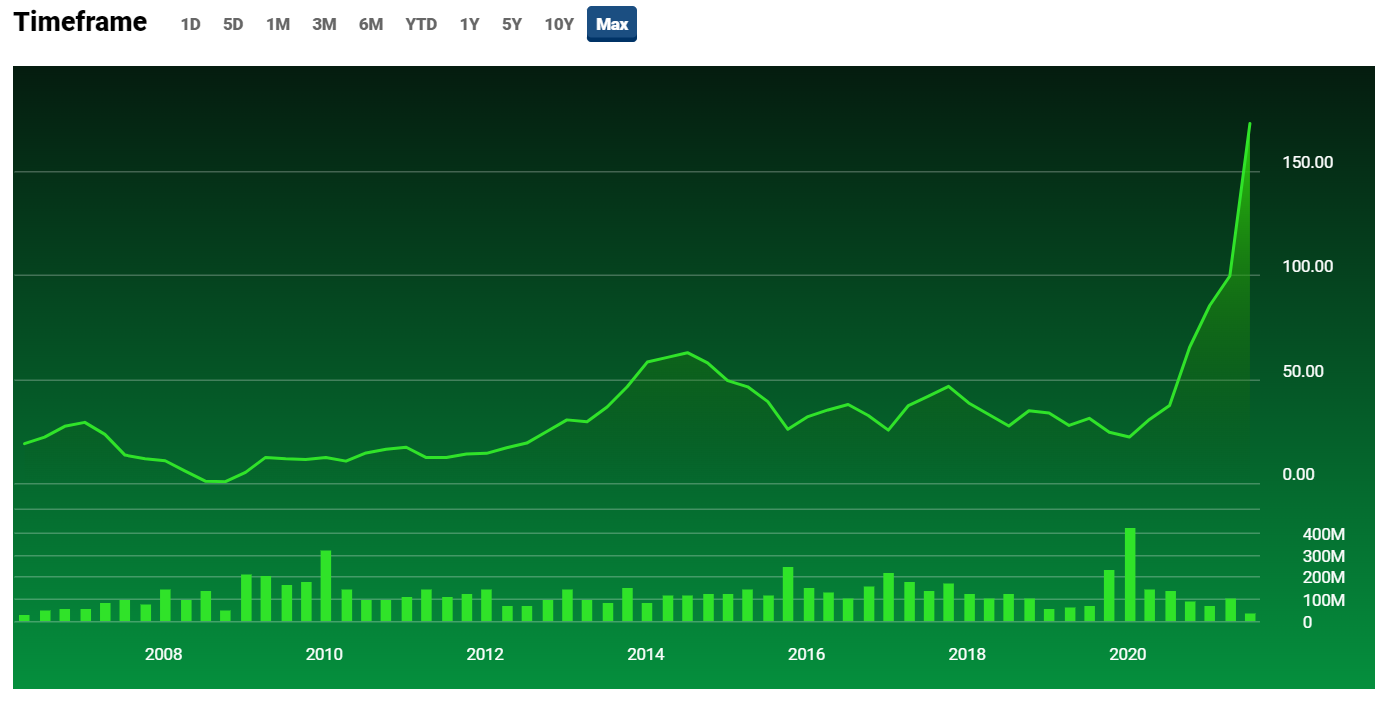This screenshot has height=712, width=1385.
Task: Click the highlighted Max timeframe button
Action: [612, 24]
